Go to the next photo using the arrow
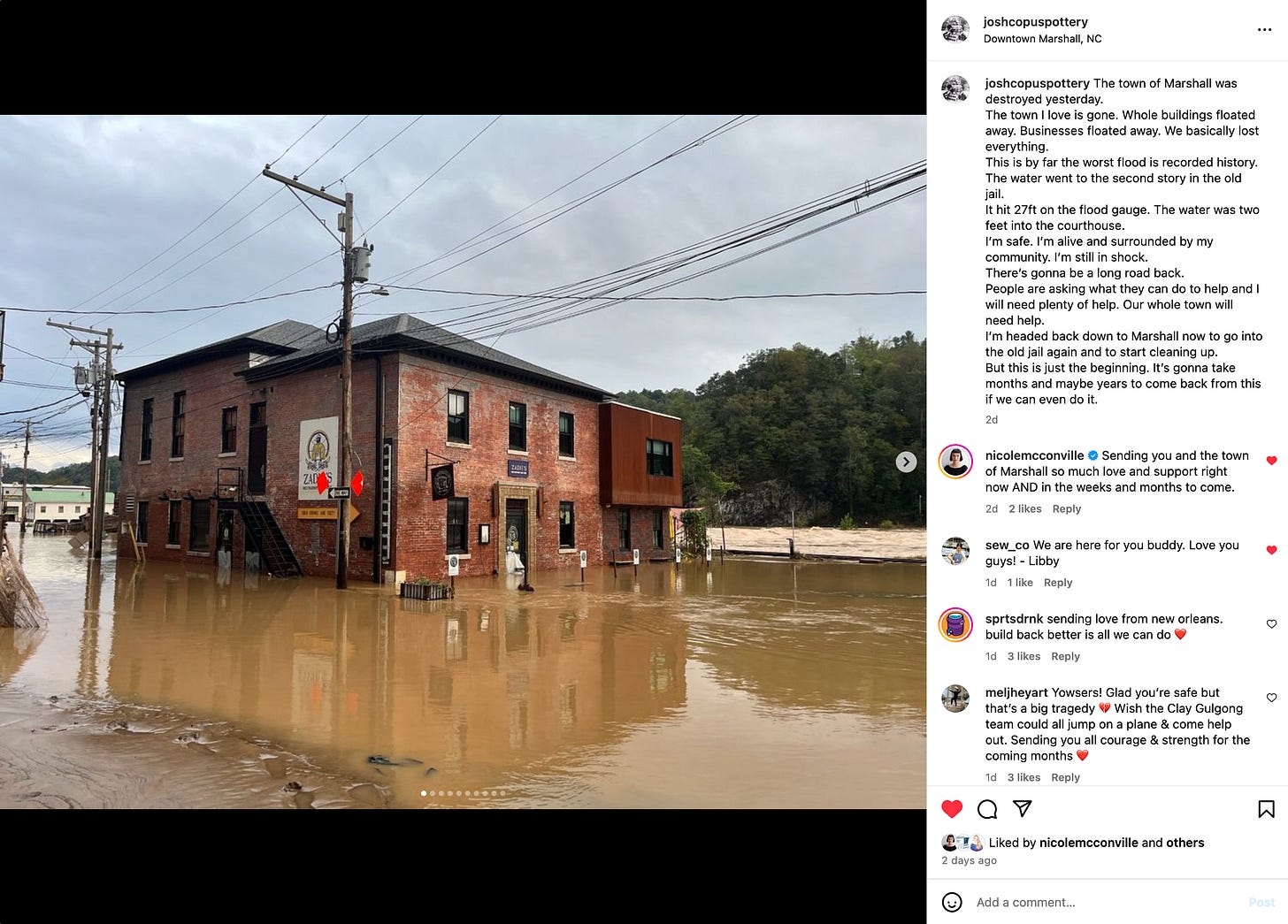The image size is (1288, 924). [x=906, y=462]
